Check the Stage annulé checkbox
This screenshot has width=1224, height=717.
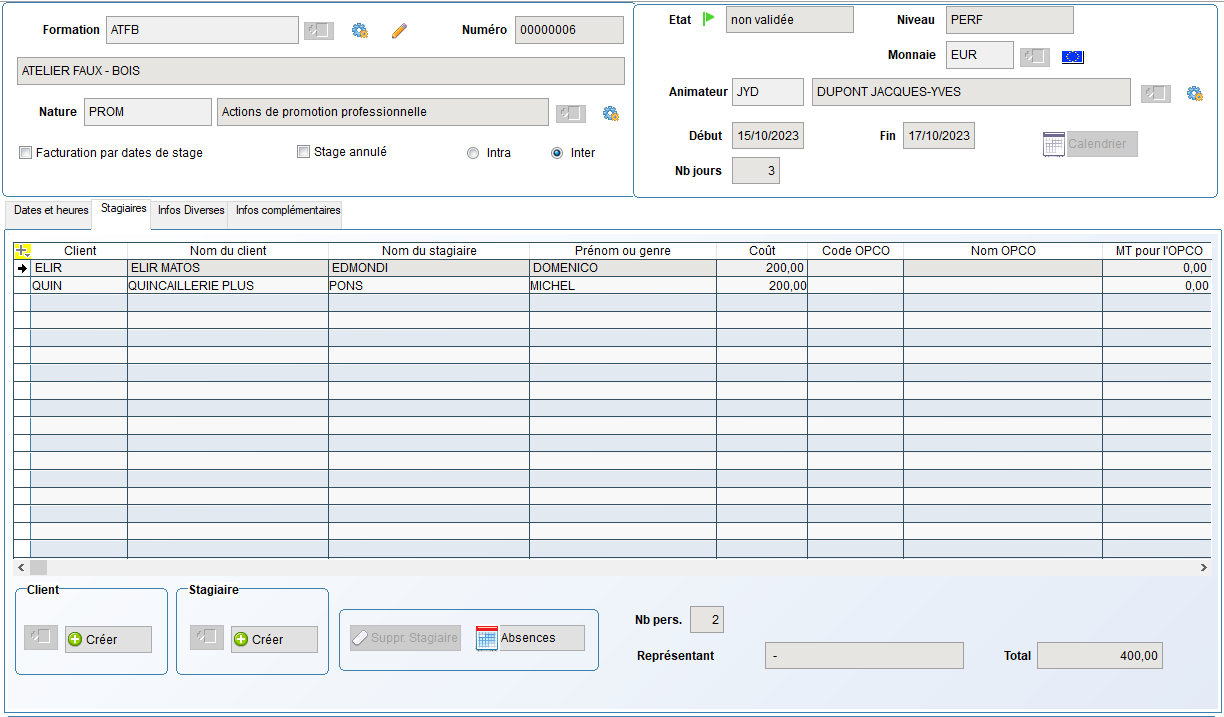pos(304,152)
